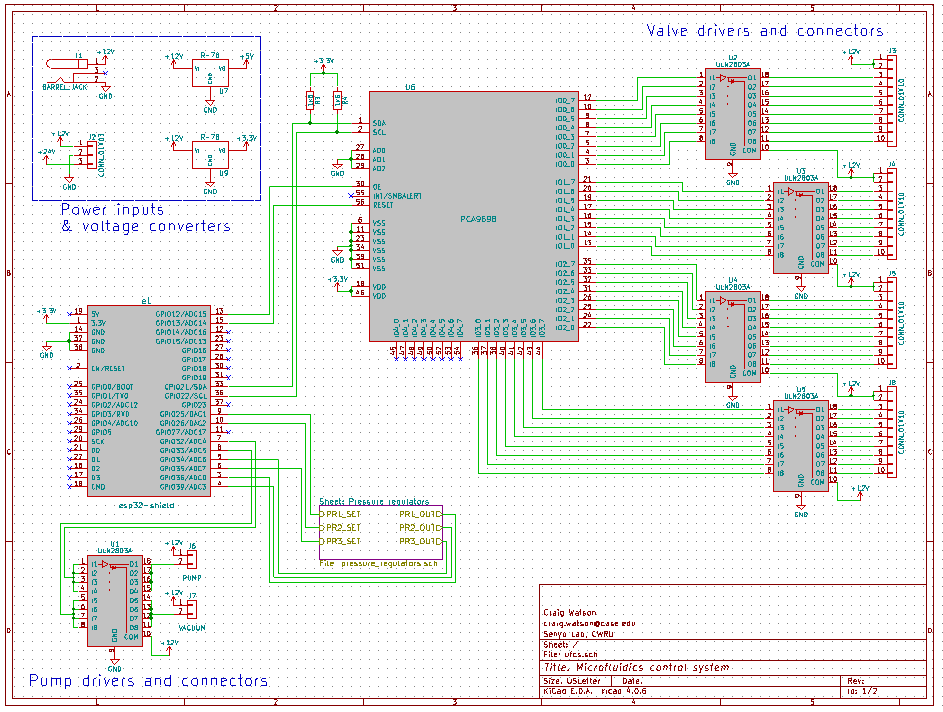Screen dimensions: 943x712
Task: Open the Pressure regulators hierarchical sheet
Action: coord(380,531)
